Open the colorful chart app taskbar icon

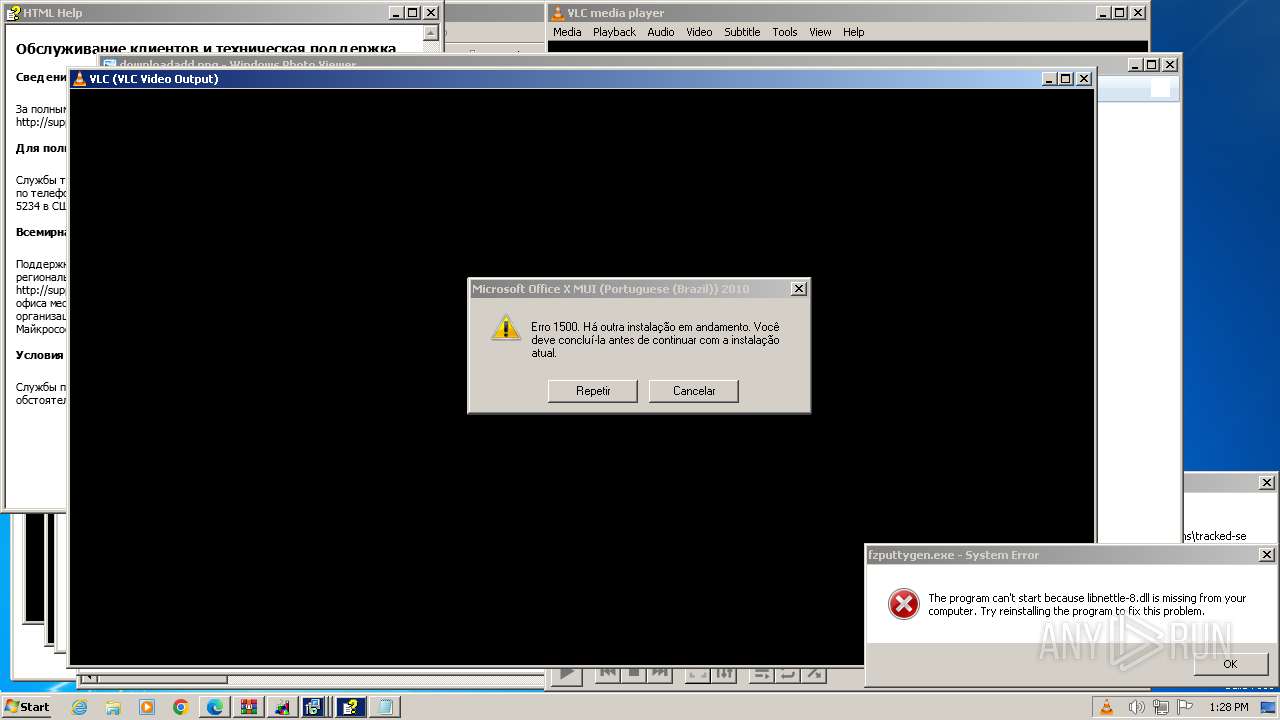pos(283,707)
